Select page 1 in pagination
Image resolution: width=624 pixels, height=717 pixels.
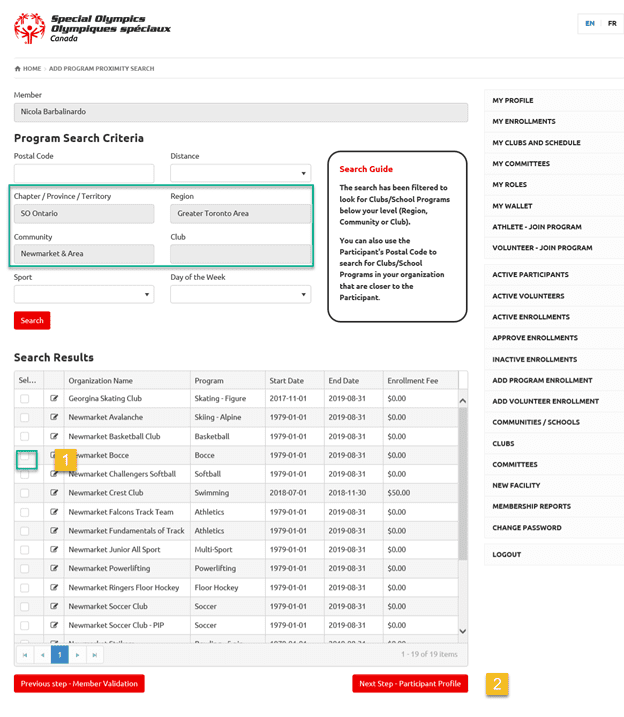(x=59, y=655)
